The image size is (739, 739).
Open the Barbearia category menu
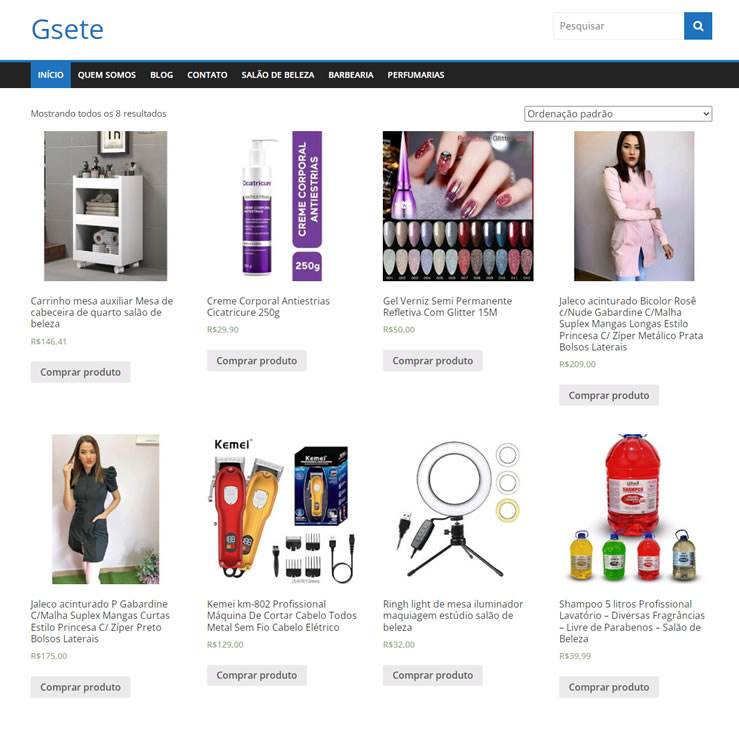(351, 75)
